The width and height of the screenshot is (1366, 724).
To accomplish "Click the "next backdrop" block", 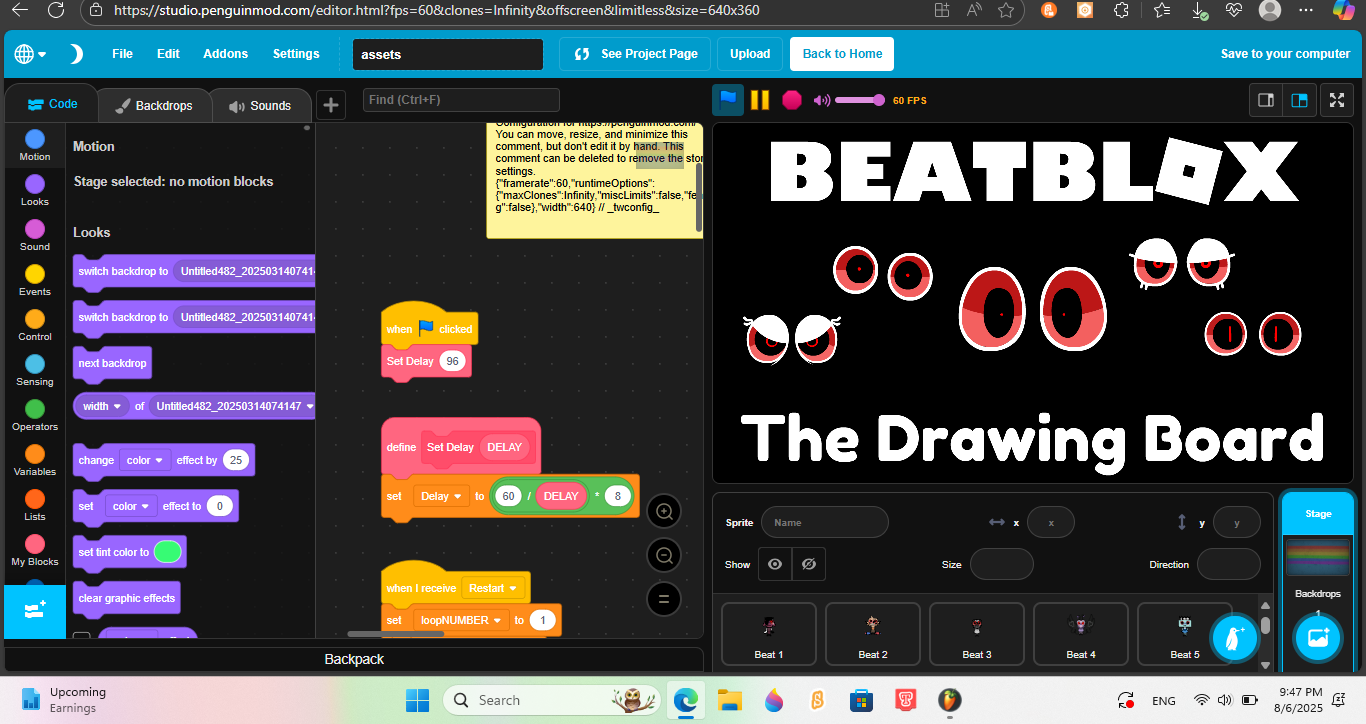I will (112, 363).
